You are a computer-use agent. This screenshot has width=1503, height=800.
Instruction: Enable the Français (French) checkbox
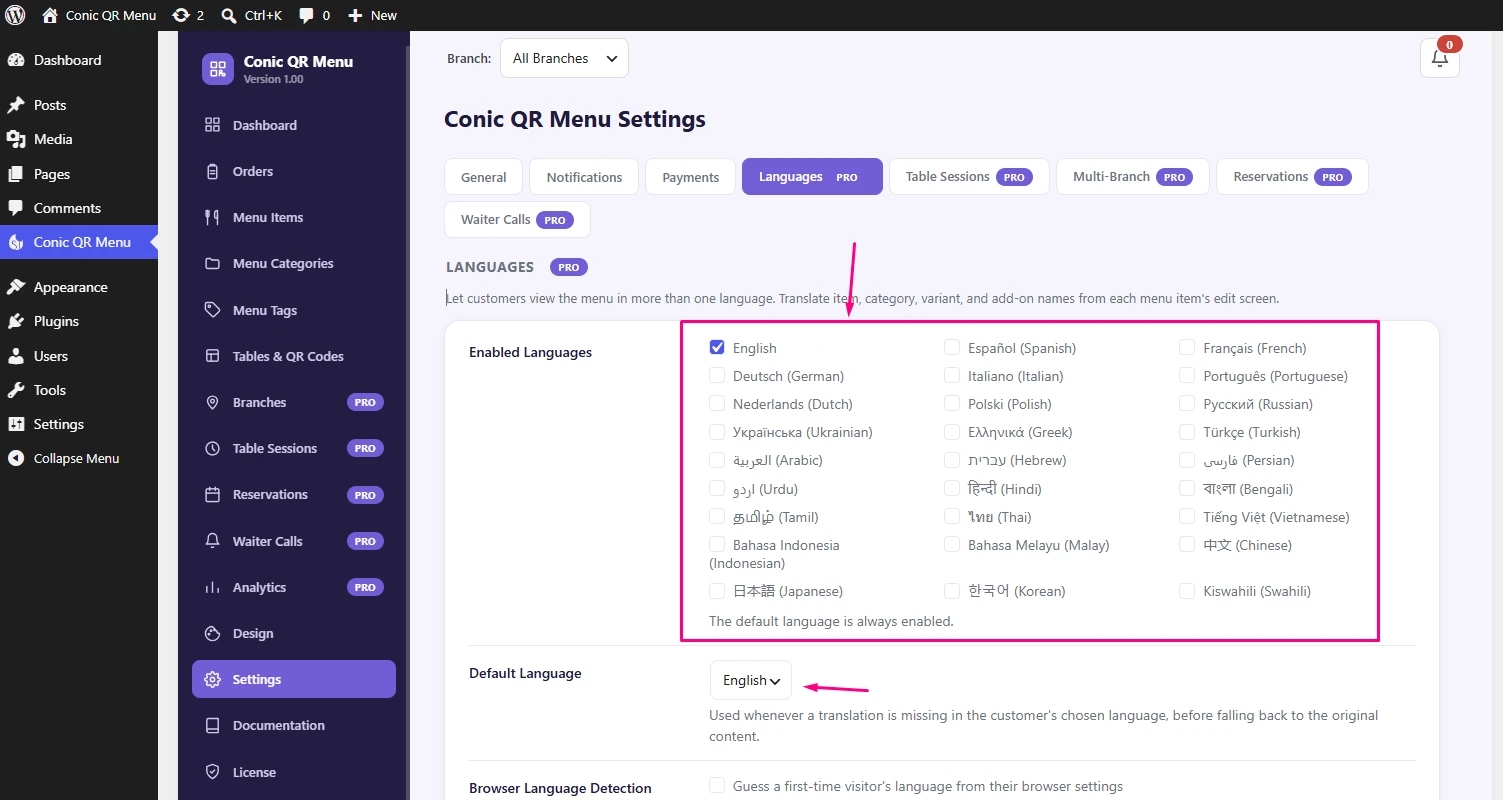1187,347
